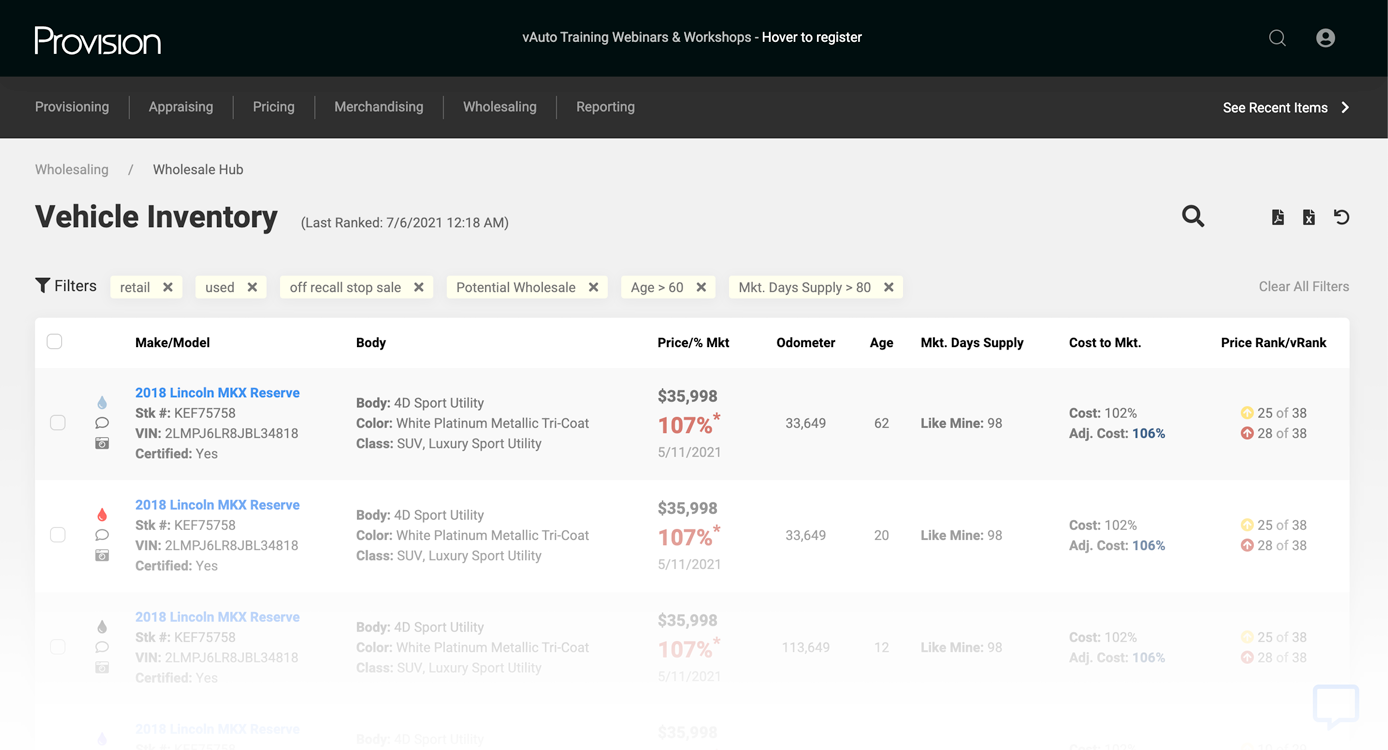Switch to the Appraising tab
This screenshot has width=1388, height=750.
[181, 107]
